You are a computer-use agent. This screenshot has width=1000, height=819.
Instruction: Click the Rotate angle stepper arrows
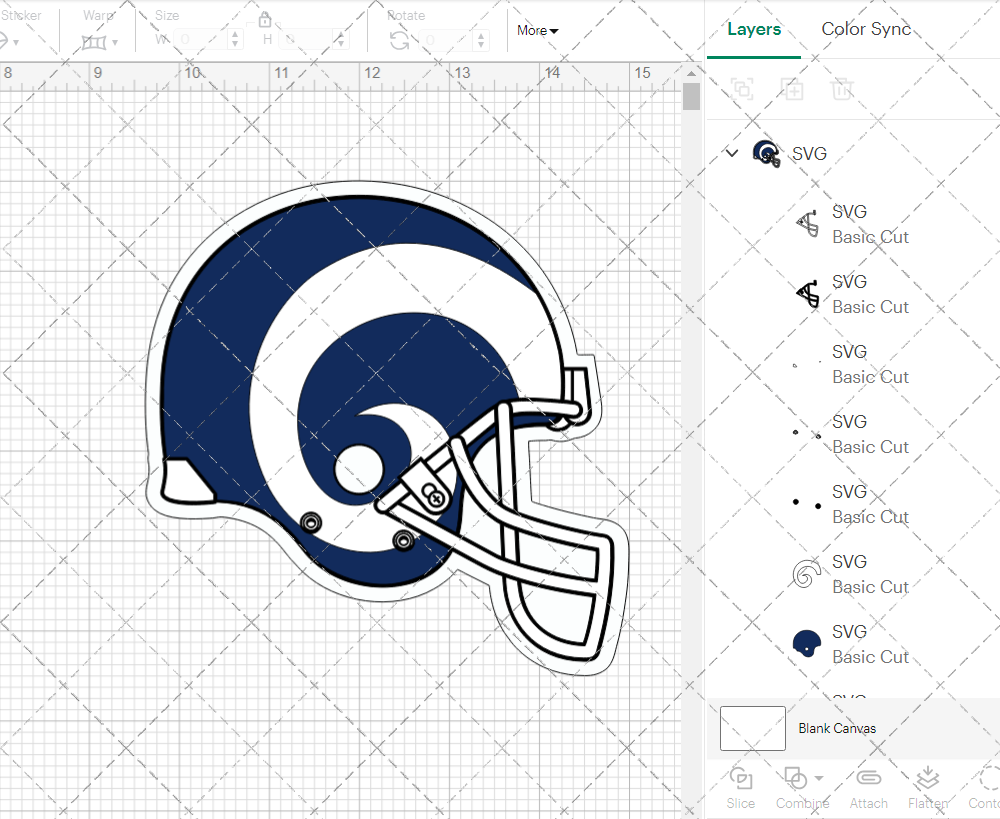pyautogui.click(x=481, y=40)
